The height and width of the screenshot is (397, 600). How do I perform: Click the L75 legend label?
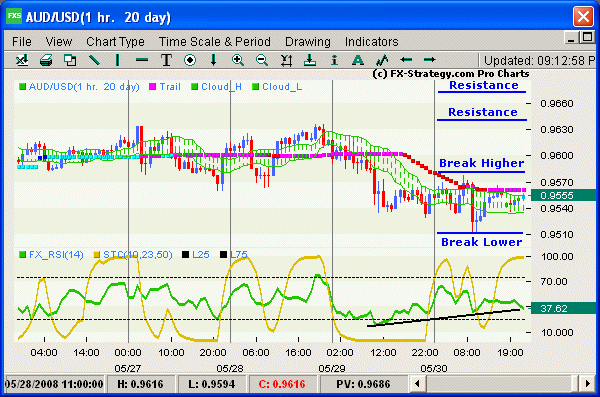tap(239, 255)
